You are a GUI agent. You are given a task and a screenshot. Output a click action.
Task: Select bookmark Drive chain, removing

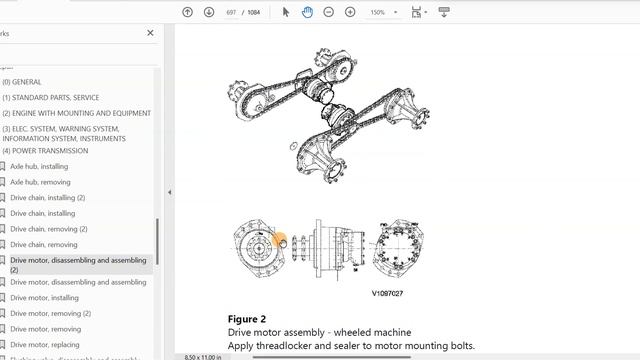coord(44,244)
